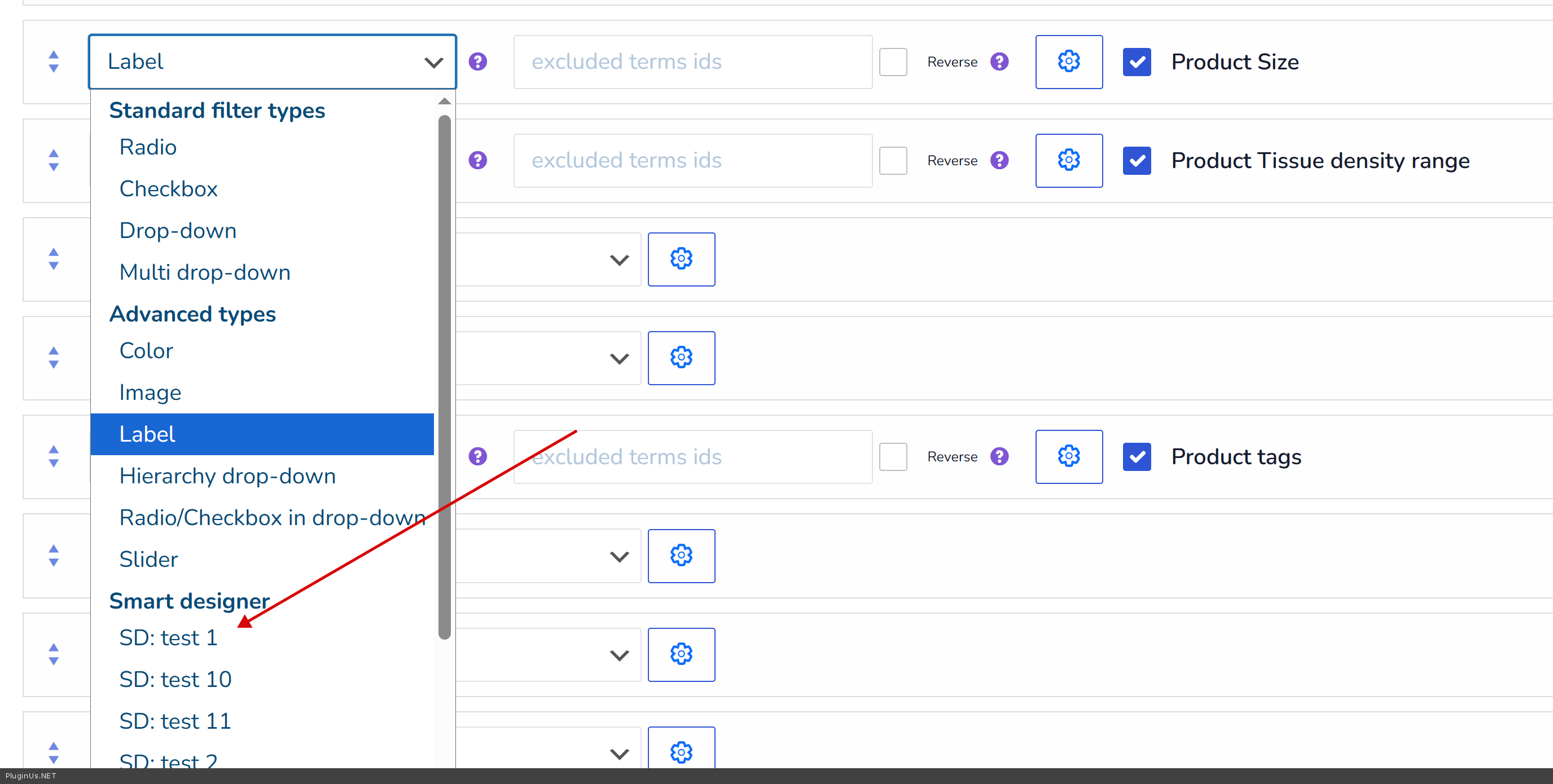Click the dropdown list scroll-up arrow
Image resolution: width=1553 pixels, height=784 pixels.
(x=444, y=101)
